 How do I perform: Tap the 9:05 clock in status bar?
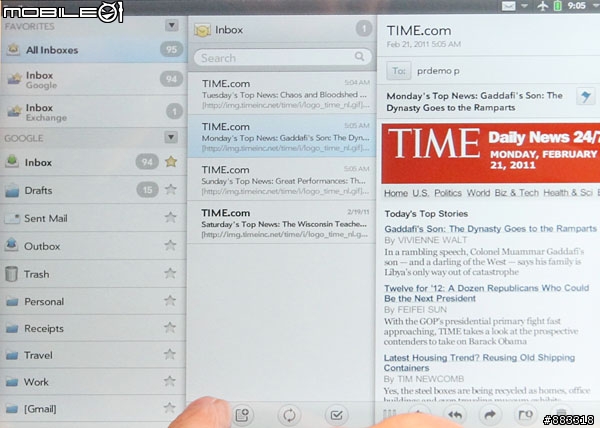pos(576,6)
